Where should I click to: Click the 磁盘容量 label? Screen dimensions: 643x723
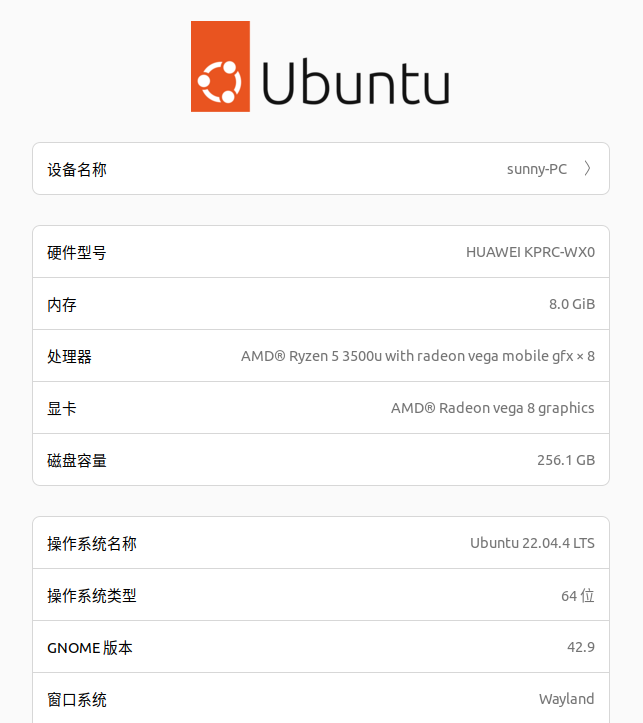pyautogui.click(x=77, y=461)
